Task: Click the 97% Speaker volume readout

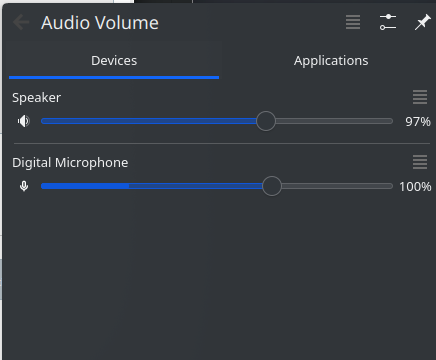Action: pyautogui.click(x=418, y=122)
